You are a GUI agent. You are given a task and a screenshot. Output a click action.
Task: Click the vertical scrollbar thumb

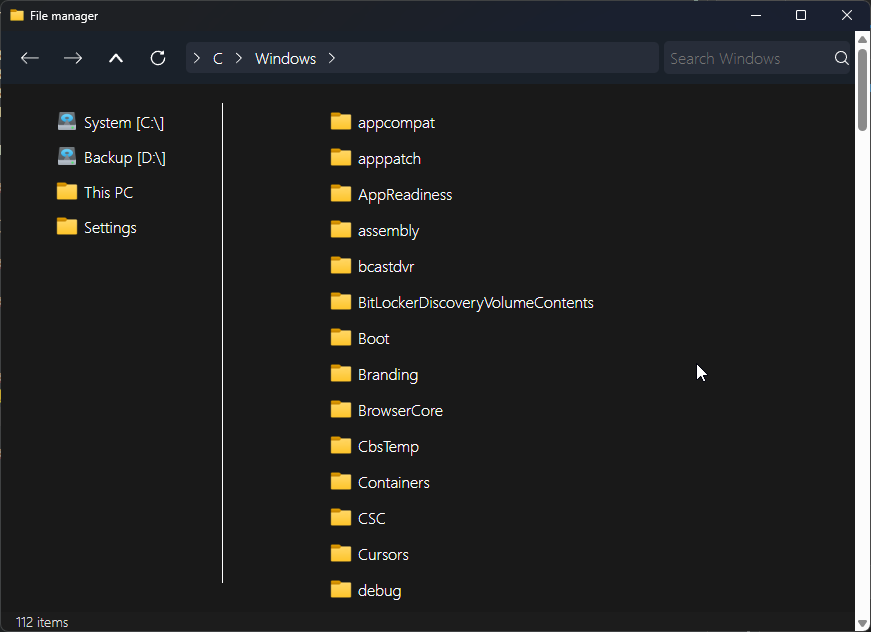point(862,90)
